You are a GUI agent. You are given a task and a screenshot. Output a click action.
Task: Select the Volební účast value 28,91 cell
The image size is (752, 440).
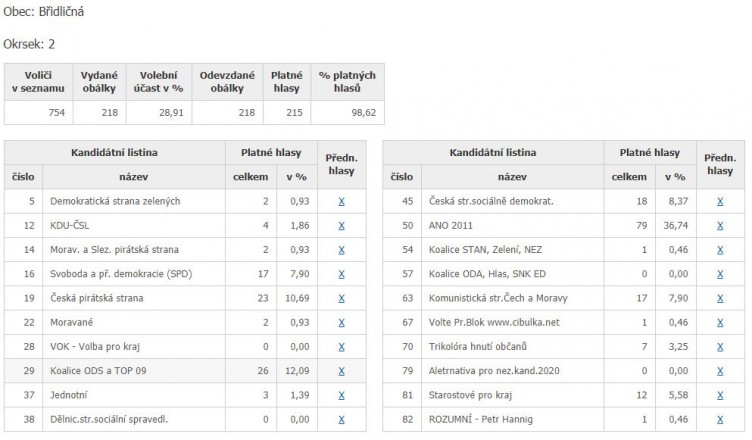pyautogui.click(x=159, y=113)
